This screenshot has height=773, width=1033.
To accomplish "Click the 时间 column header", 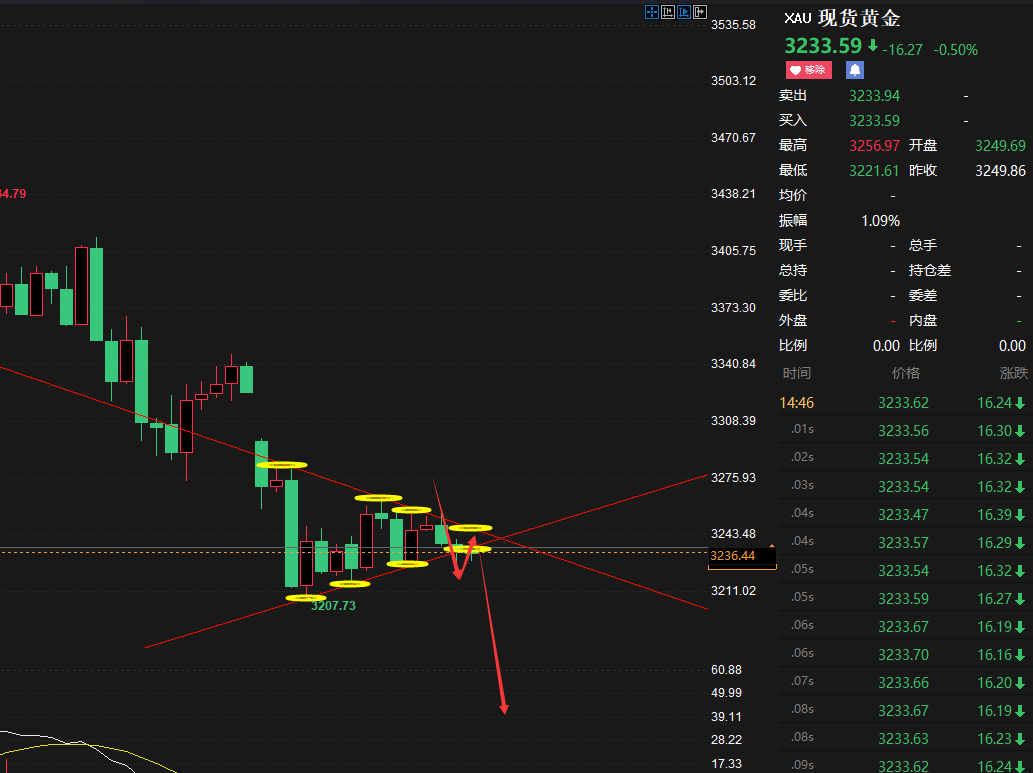I will coord(796,374).
